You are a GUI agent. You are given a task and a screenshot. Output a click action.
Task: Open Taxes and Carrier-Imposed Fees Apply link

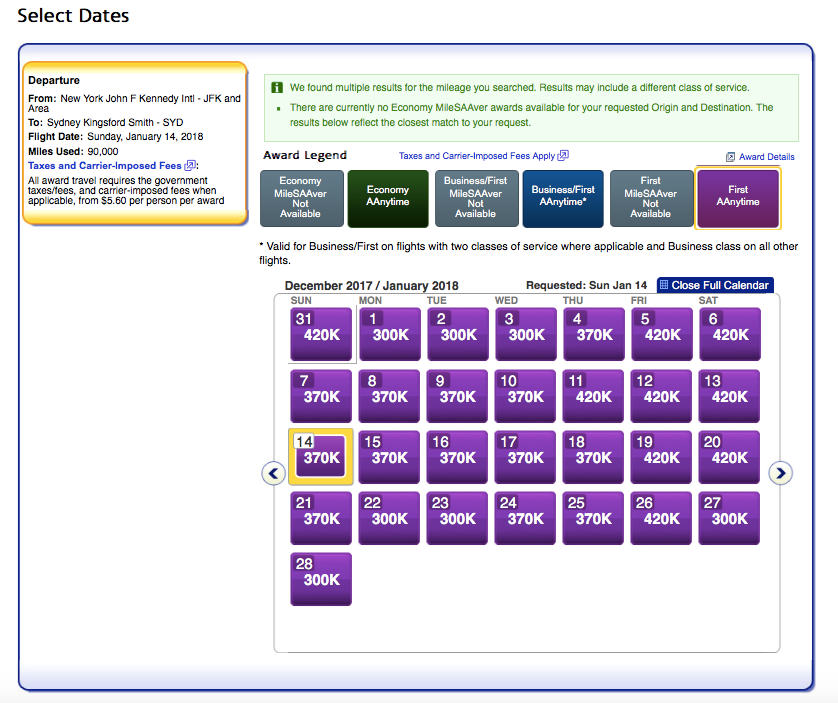[476, 156]
